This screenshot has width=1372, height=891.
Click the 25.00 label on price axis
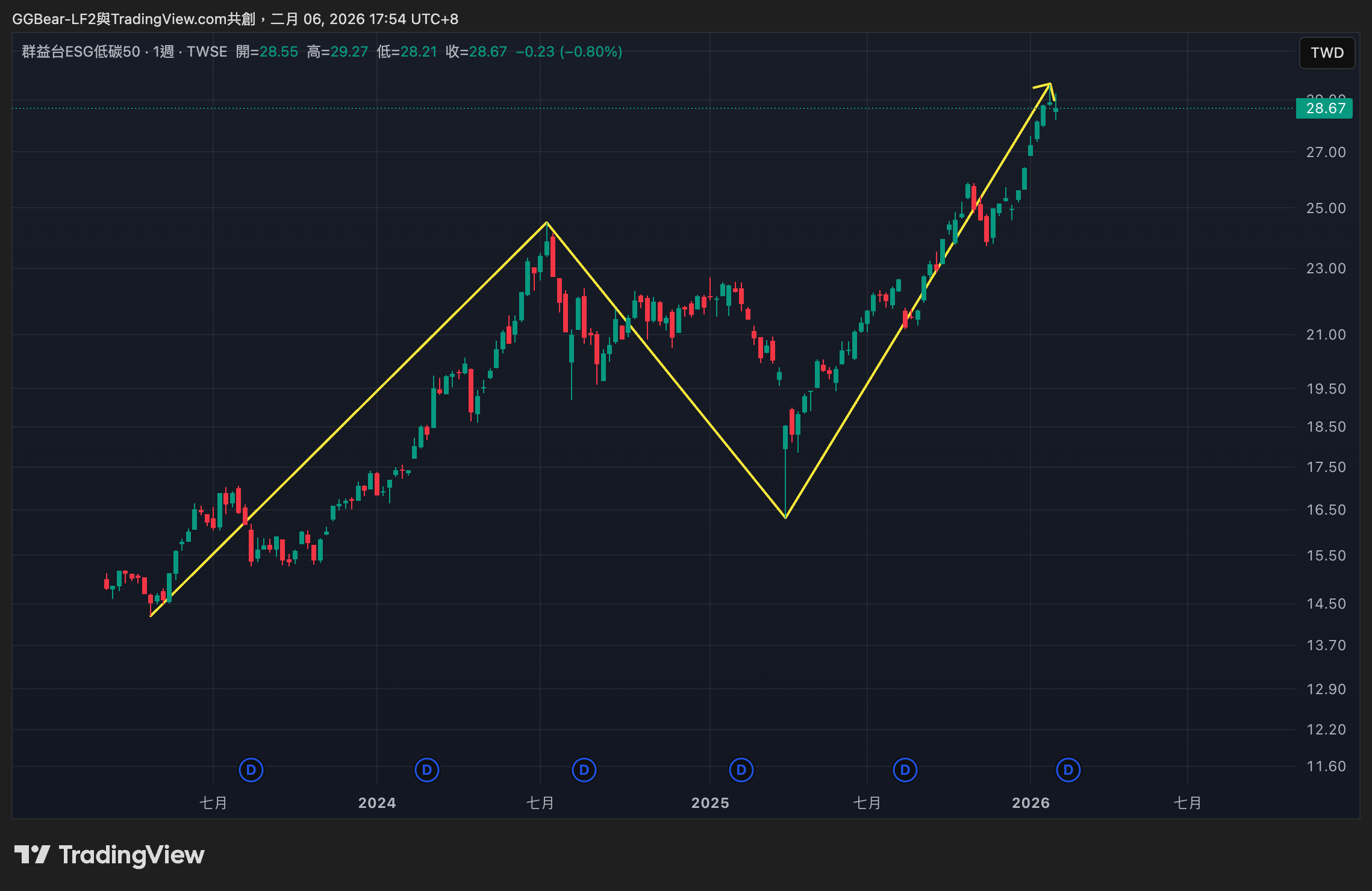(x=1326, y=208)
